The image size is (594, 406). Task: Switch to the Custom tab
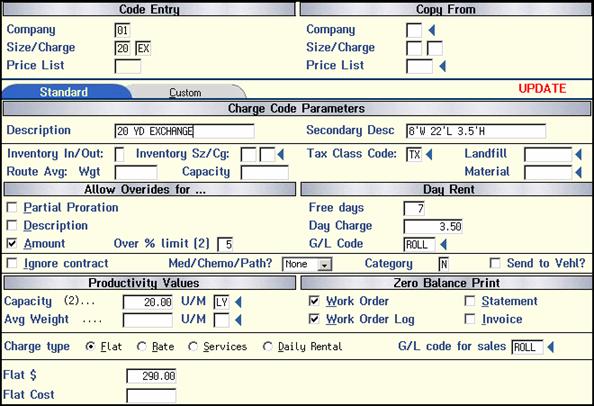click(x=185, y=92)
